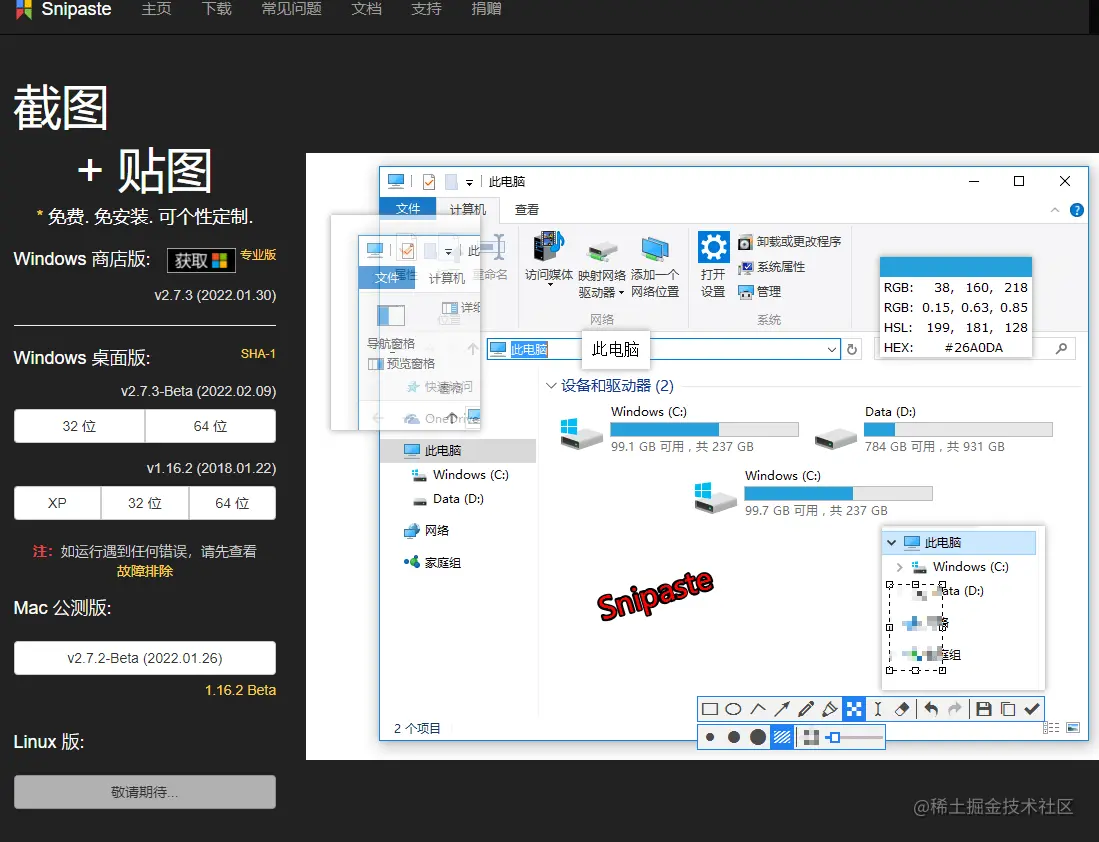Download Mac v2.7.2-Beta build

coord(144,658)
